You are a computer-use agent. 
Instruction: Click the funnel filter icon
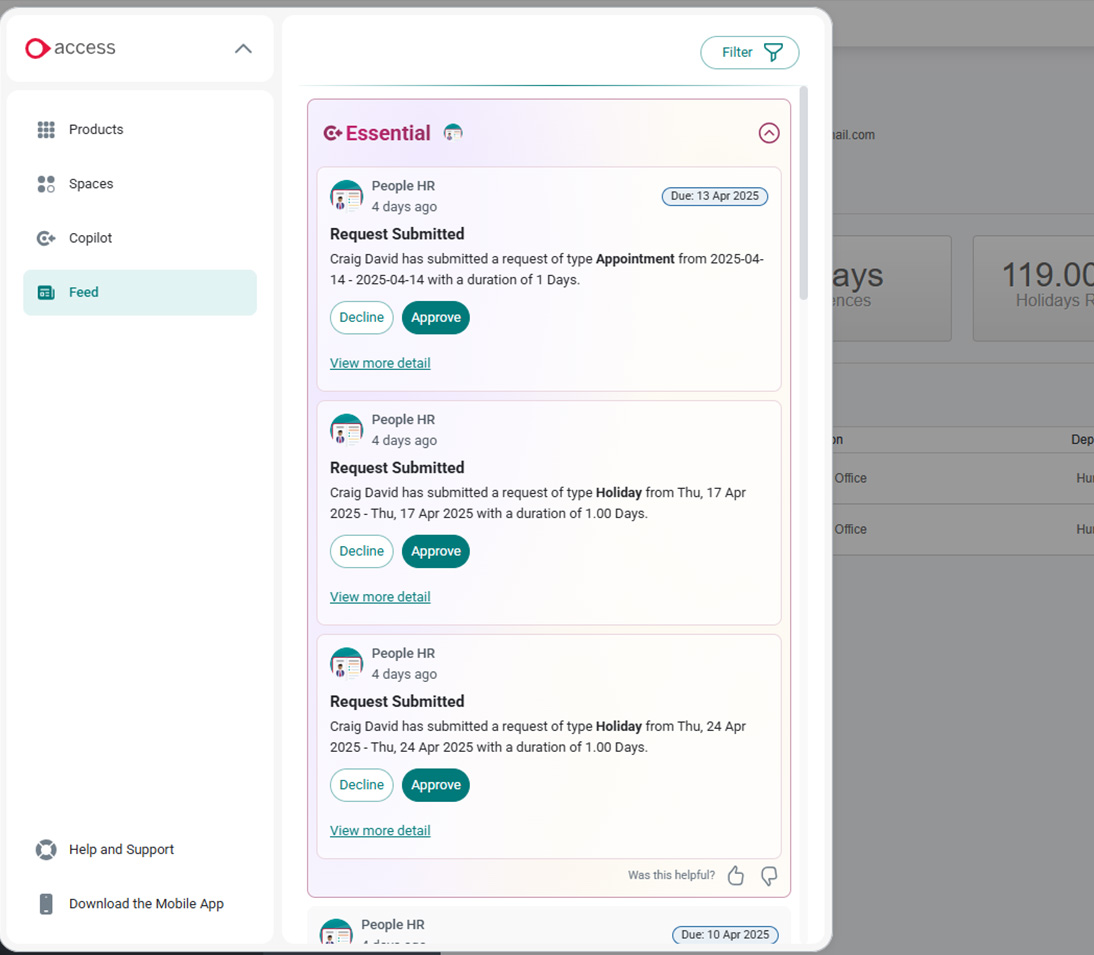(773, 52)
